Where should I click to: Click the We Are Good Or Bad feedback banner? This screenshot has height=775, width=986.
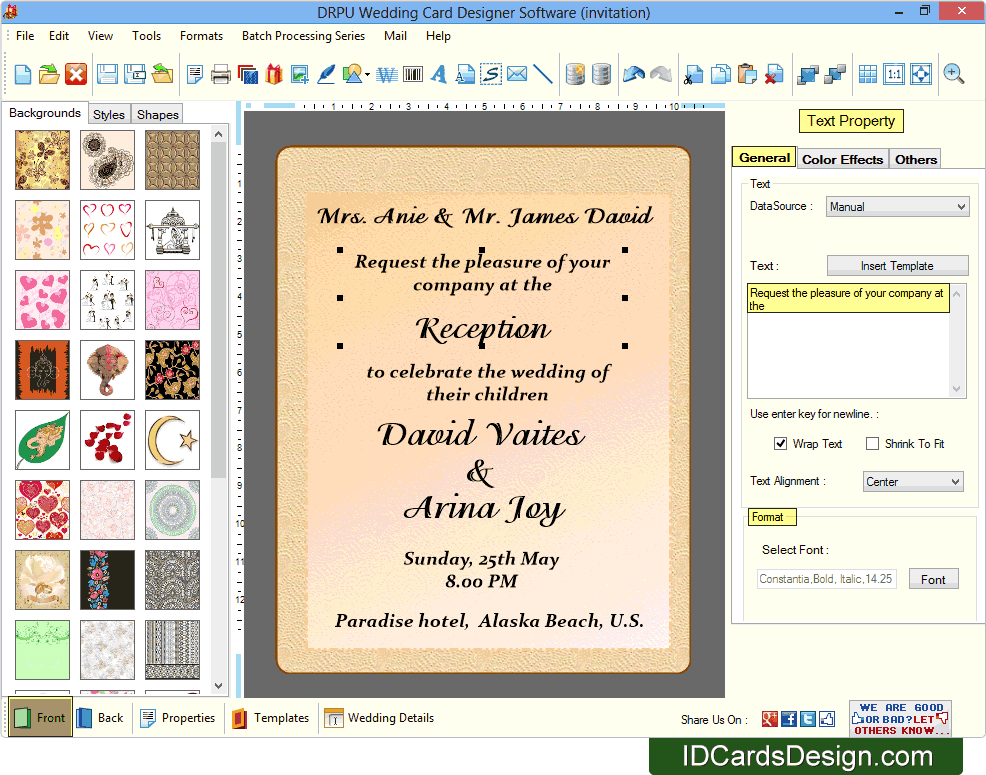tap(900, 718)
